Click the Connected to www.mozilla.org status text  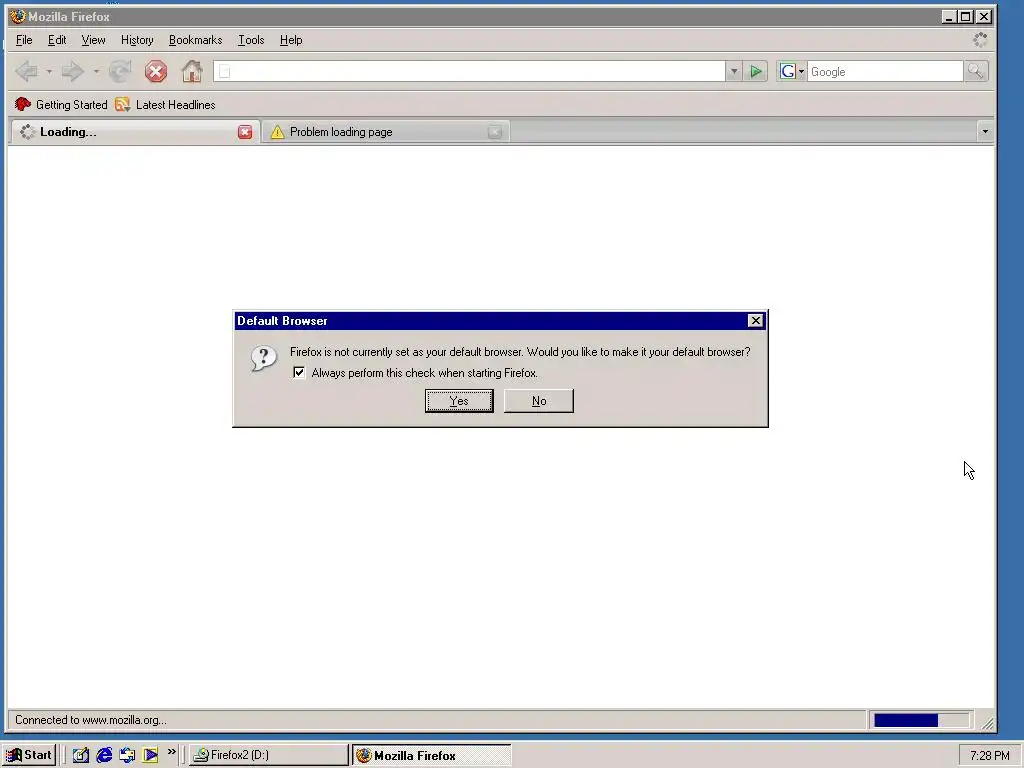click(91, 720)
